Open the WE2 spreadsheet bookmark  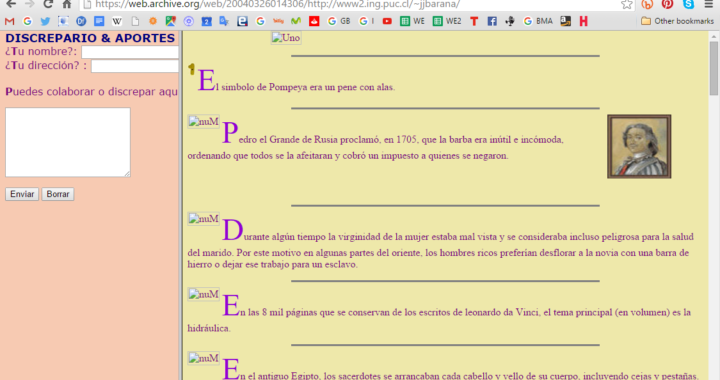tap(447, 21)
